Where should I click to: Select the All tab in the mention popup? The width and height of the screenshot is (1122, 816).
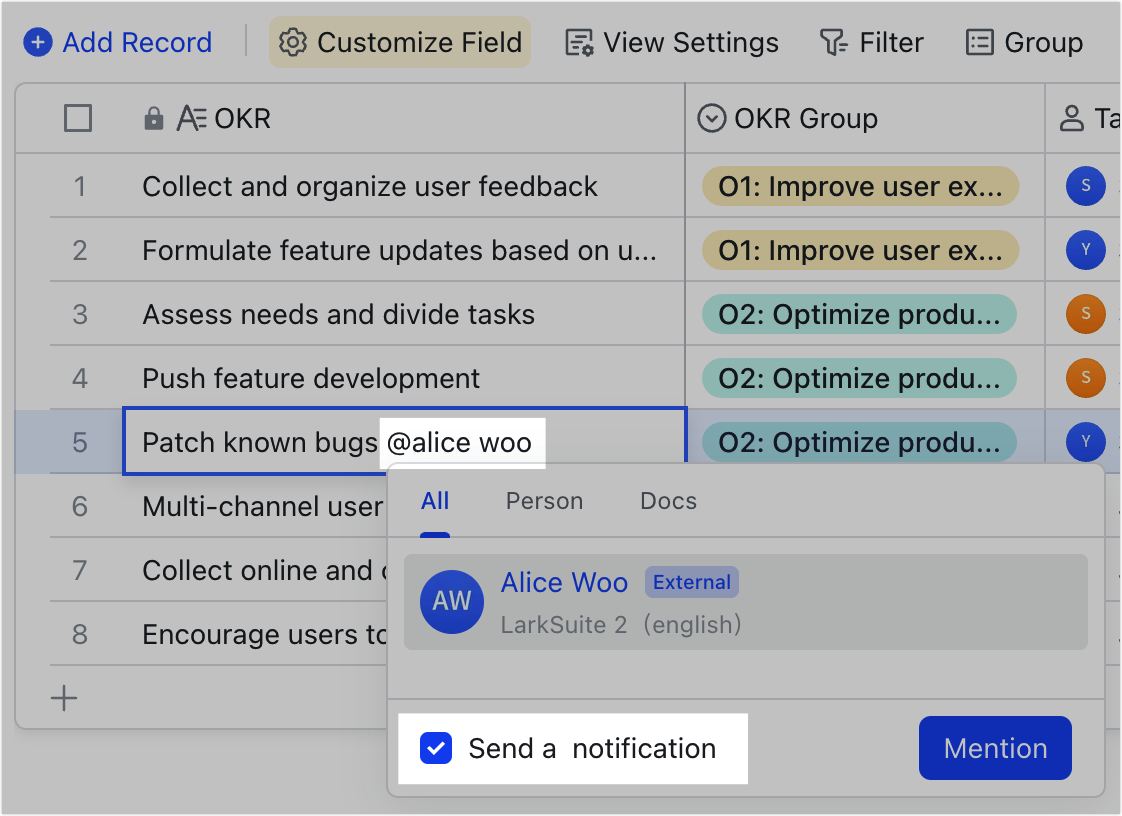pyautogui.click(x=435, y=501)
